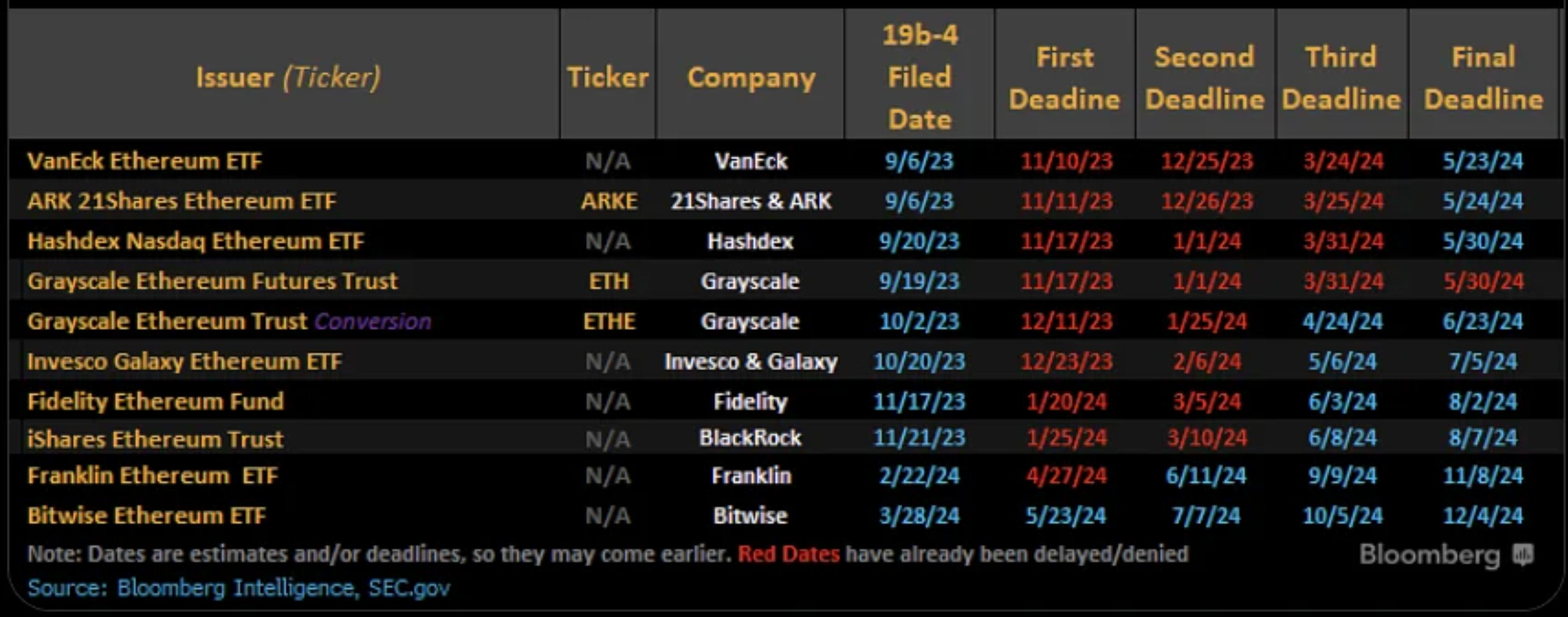Select the Ticker column header
This screenshot has width=1568, height=617.
click(x=607, y=78)
